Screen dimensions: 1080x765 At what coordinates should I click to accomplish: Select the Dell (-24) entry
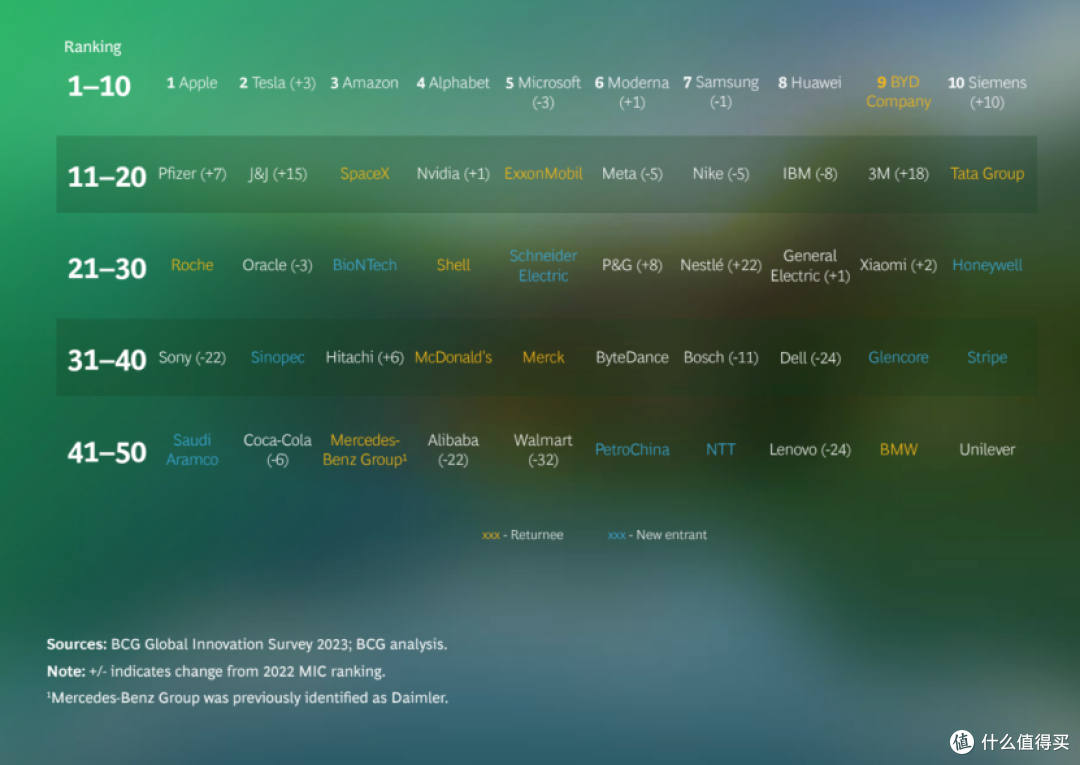[809, 357]
